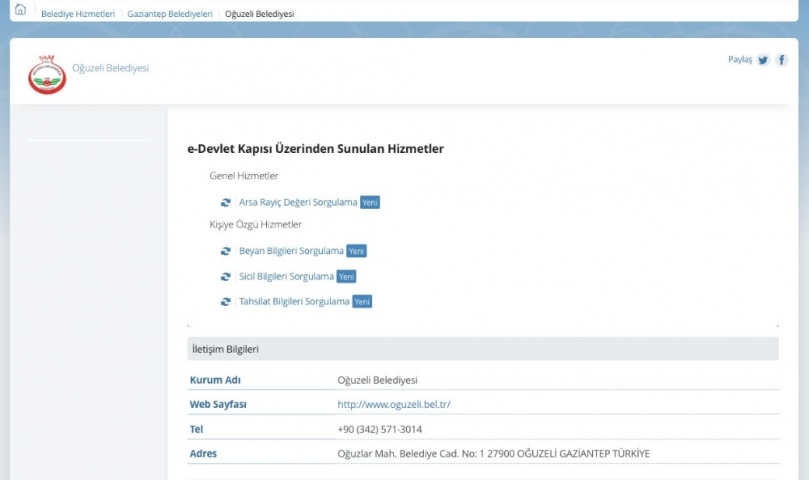Open Sicil Bilgileri Sorgulama service
Screen dimensions: 809x480
pos(286,277)
